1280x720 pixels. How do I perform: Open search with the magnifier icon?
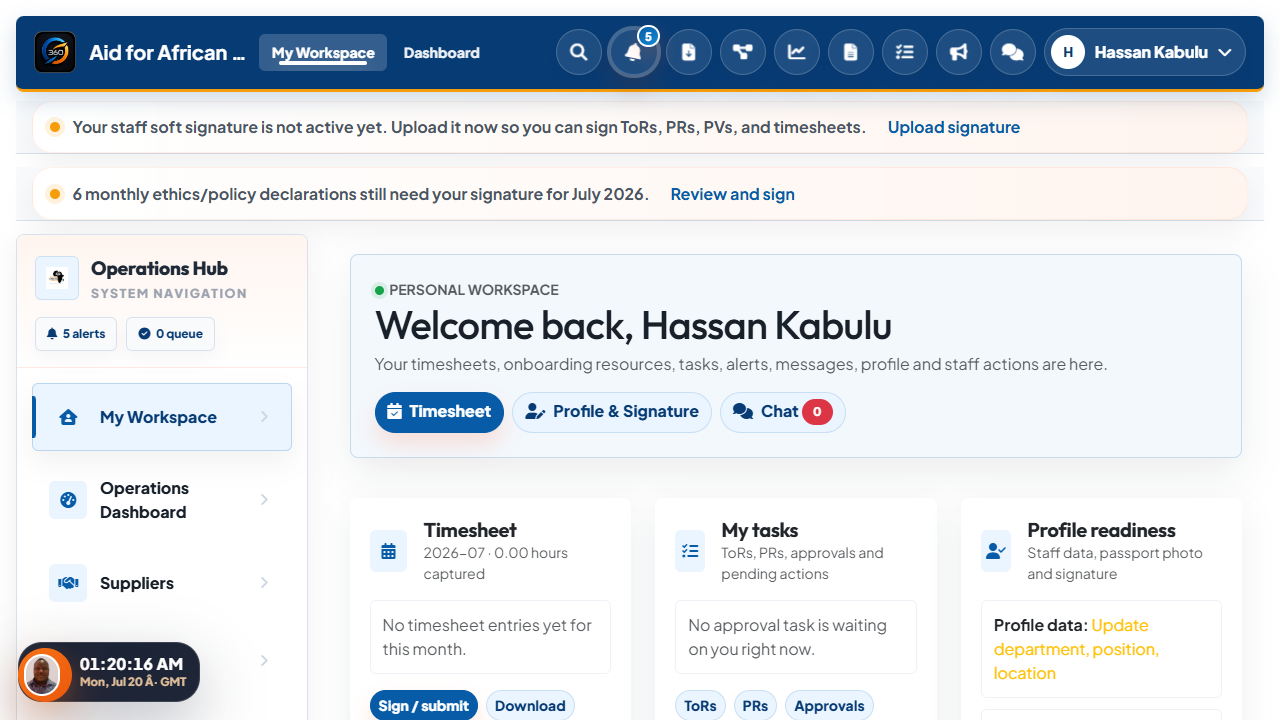[x=579, y=52]
